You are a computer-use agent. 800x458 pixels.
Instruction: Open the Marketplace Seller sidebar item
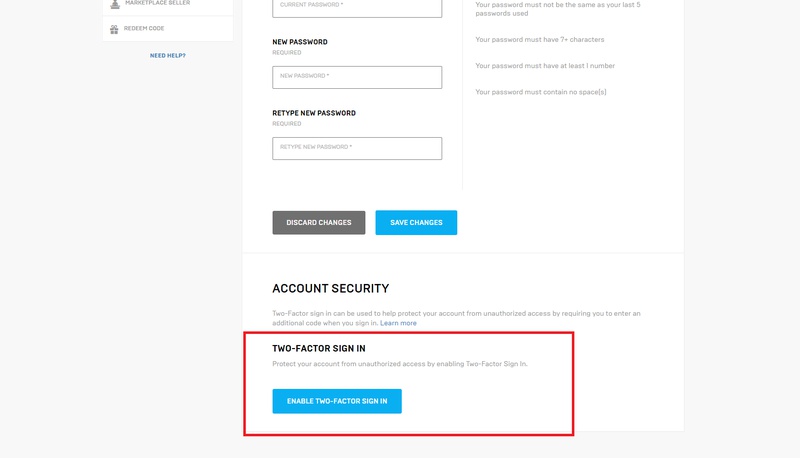pyautogui.click(x=157, y=4)
